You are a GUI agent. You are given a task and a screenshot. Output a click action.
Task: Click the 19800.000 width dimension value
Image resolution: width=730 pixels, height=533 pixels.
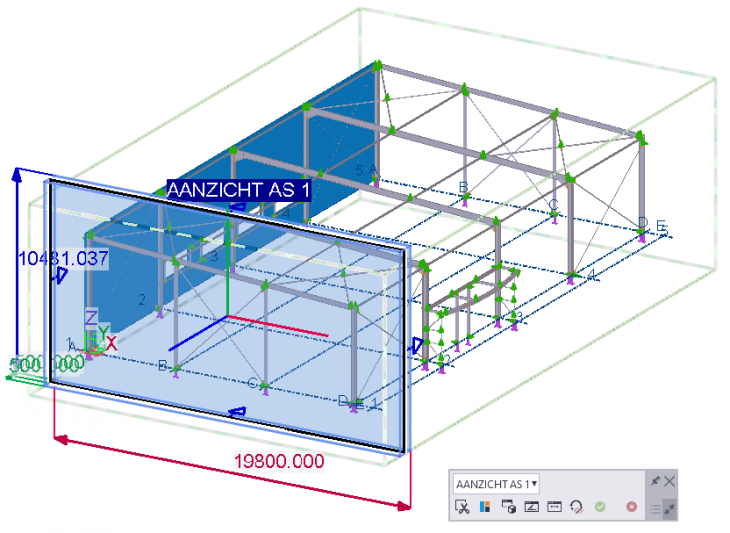(279, 461)
